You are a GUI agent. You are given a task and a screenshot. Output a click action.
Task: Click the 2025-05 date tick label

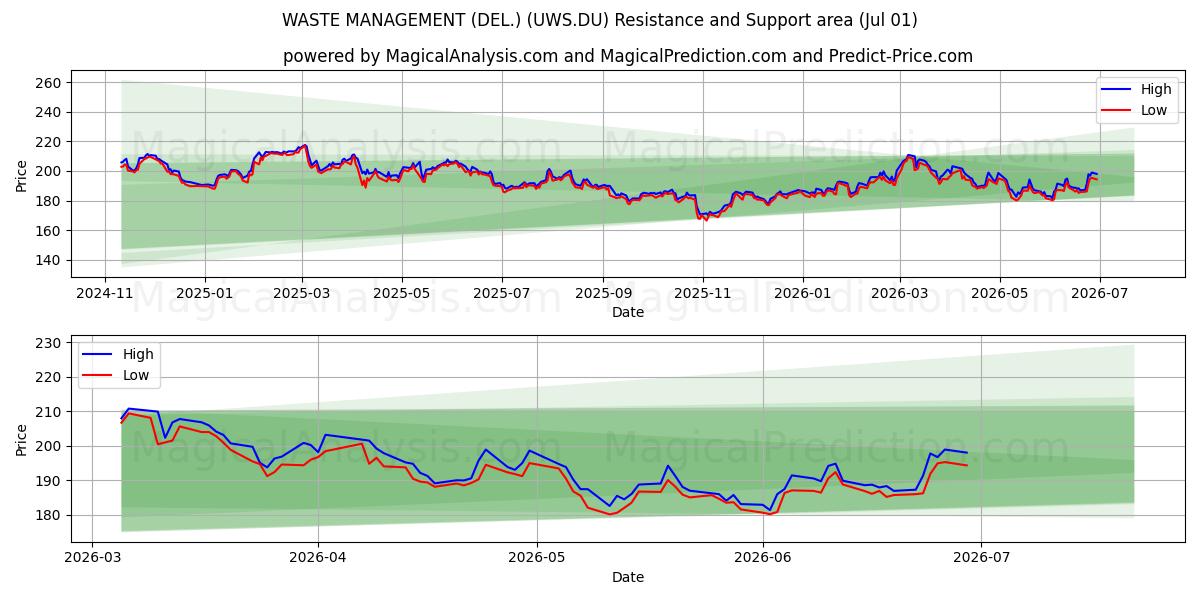point(402,294)
